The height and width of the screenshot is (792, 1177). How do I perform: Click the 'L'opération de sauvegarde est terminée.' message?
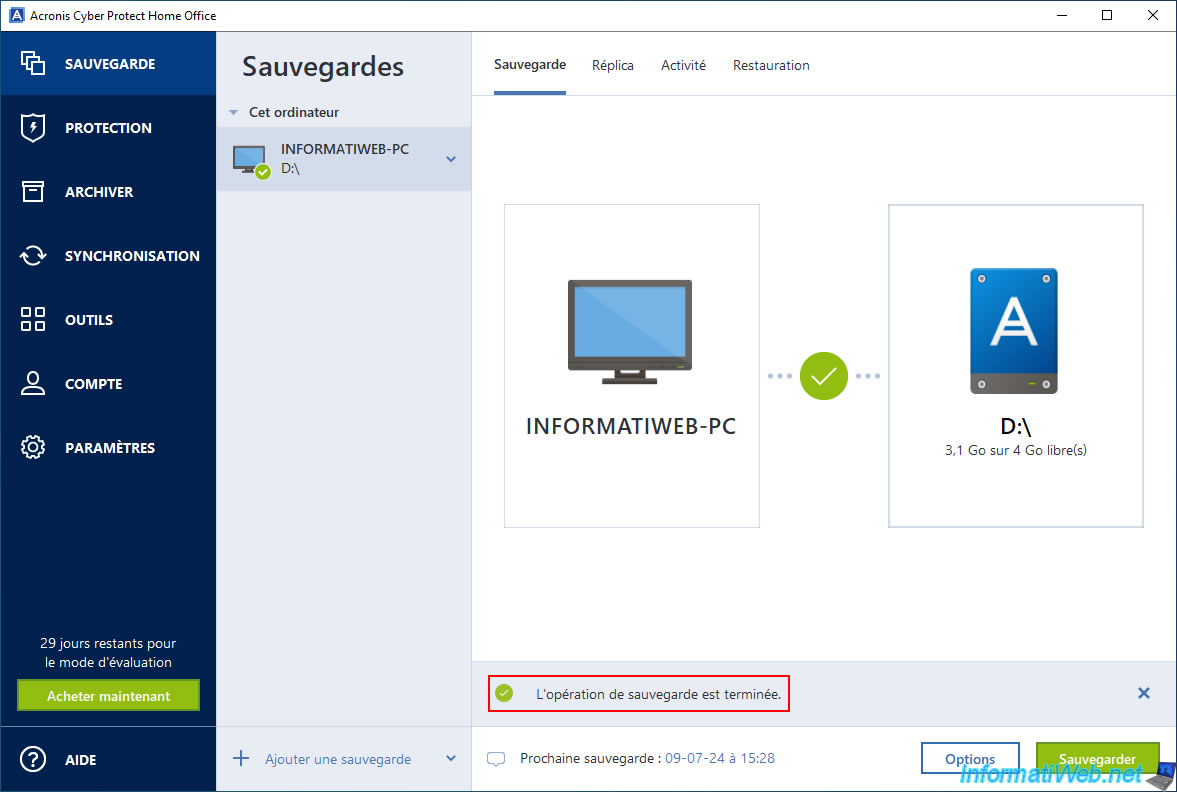(658, 694)
